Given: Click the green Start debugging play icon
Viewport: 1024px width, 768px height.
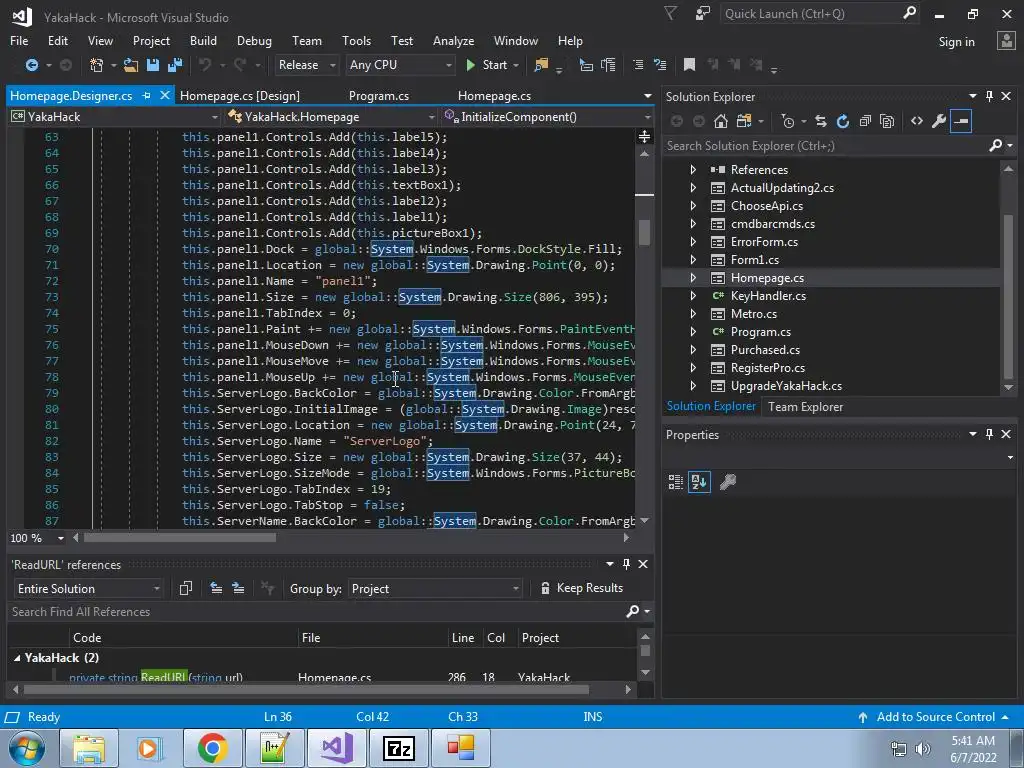Looking at the screenshot, I should [470, 65].
